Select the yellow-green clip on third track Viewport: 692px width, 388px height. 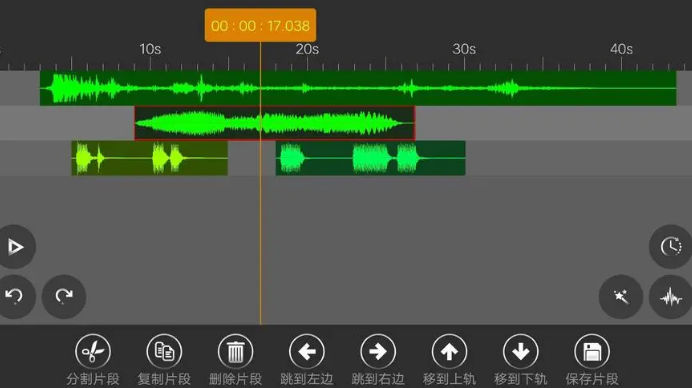point(150,158)
